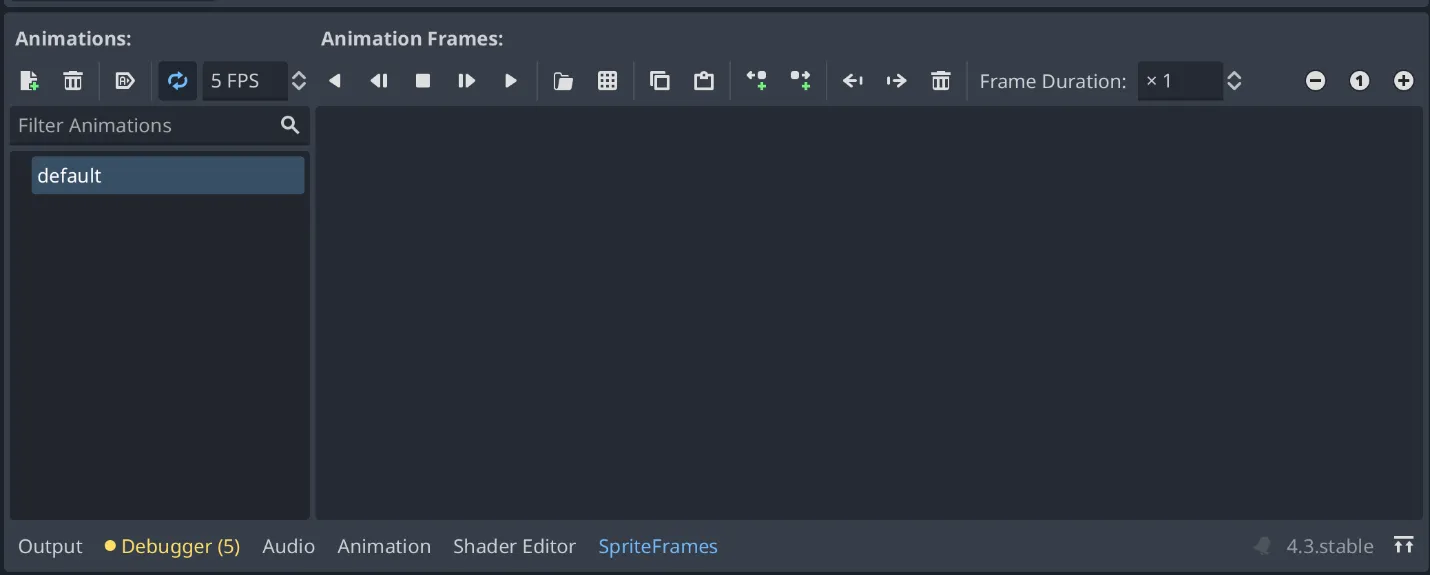
Task: Switch to the Shader Editor tab
Action: [x=514, y=546]
